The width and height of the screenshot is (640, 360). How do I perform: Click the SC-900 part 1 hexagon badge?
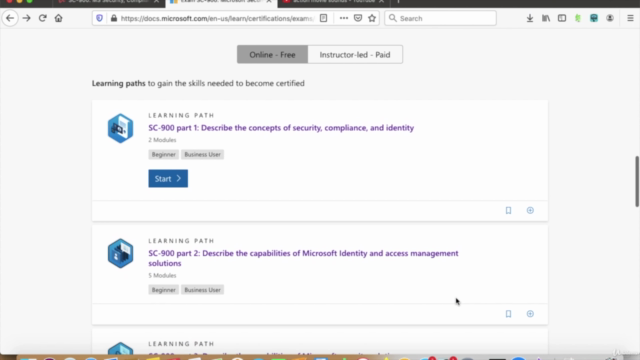[x=120, y=129]
